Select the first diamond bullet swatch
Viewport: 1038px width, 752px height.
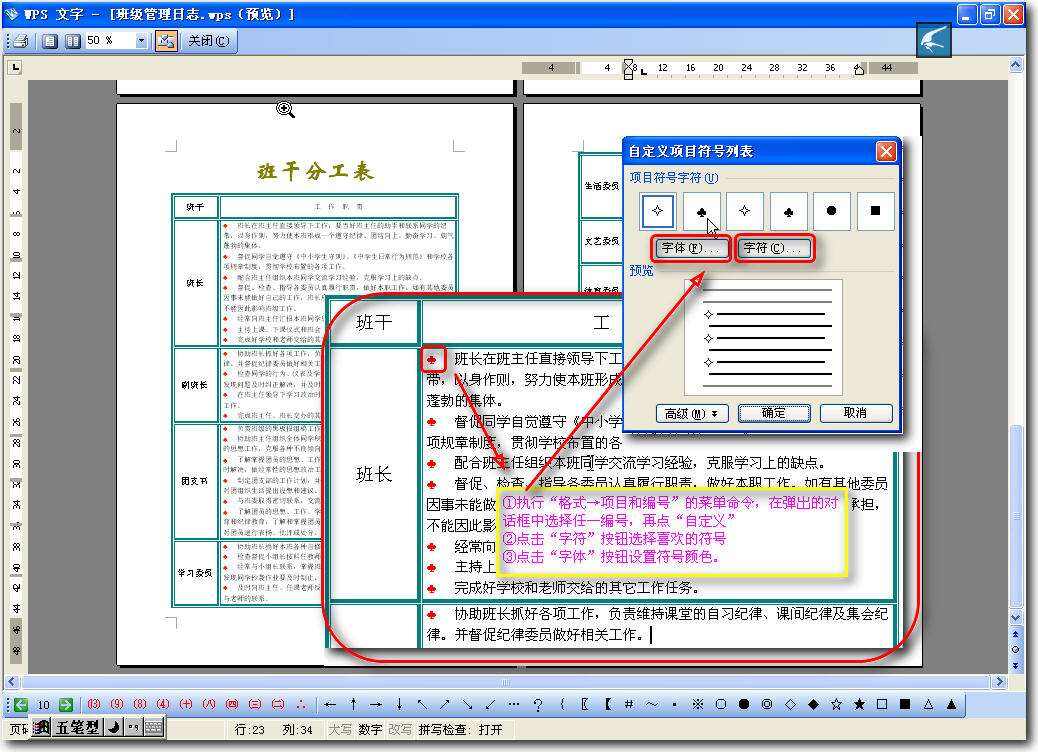657,211
